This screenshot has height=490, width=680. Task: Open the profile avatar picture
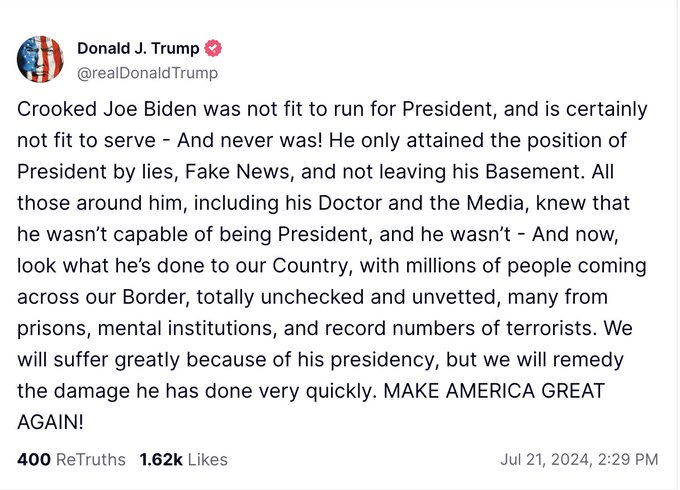pyautogui.click(x=41, y=60)
